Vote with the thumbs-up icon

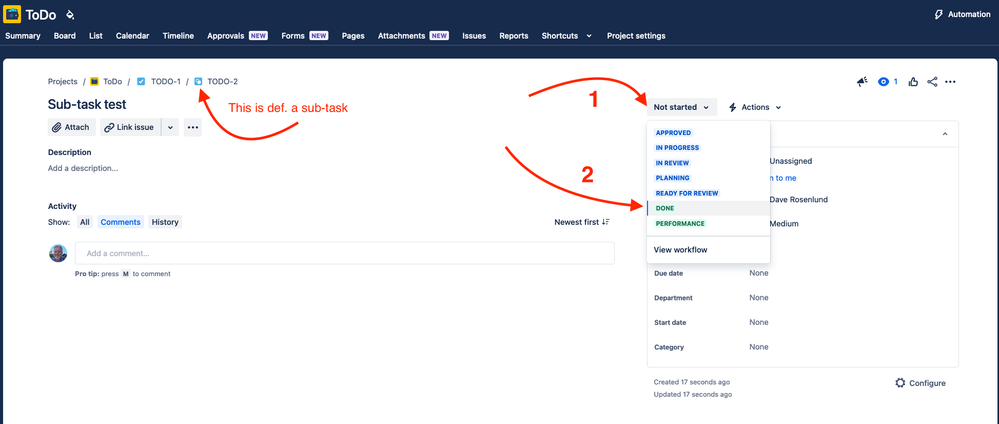click(914, 82)
